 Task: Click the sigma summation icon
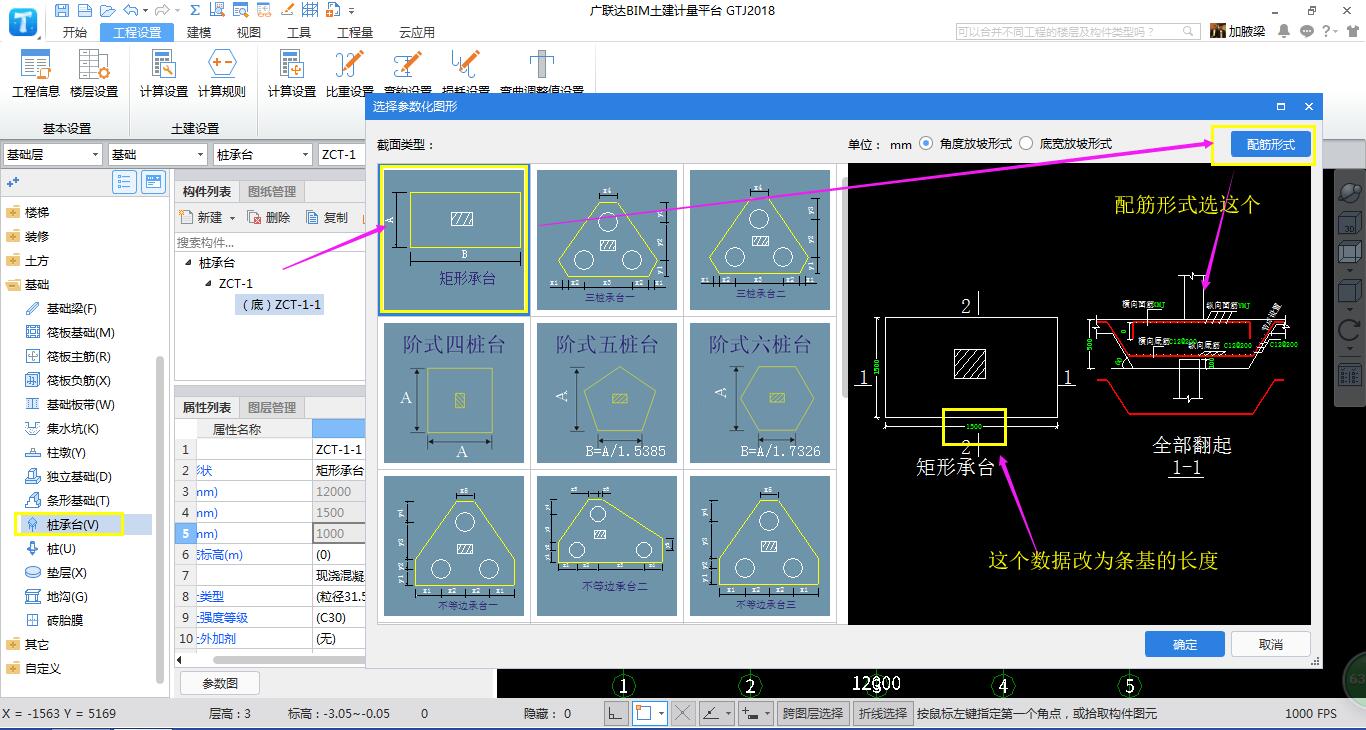pyautogui.click(x=194, y=10)
